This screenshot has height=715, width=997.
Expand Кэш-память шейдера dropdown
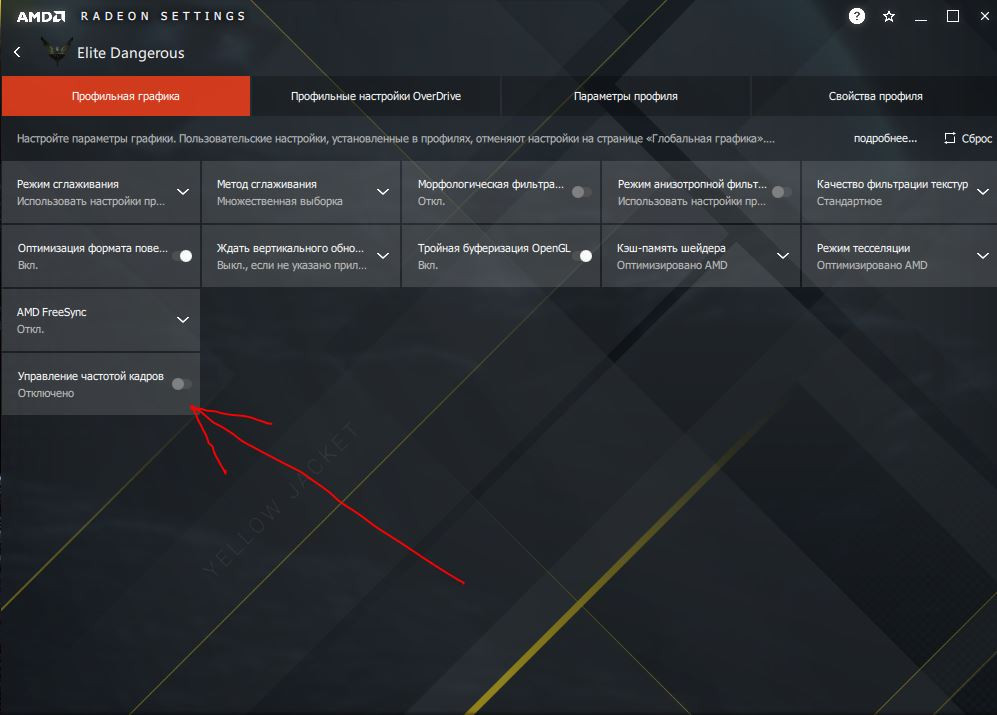pyautogui.click(x=783, y=256)
